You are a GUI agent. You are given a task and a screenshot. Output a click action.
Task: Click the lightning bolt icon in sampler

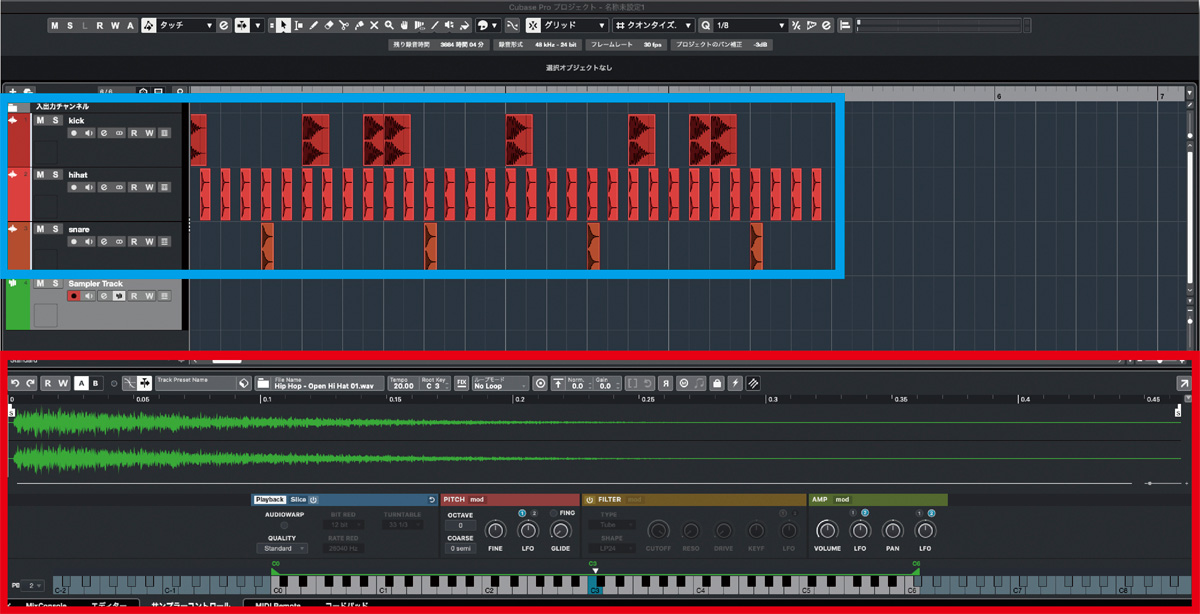click(735, 383)
